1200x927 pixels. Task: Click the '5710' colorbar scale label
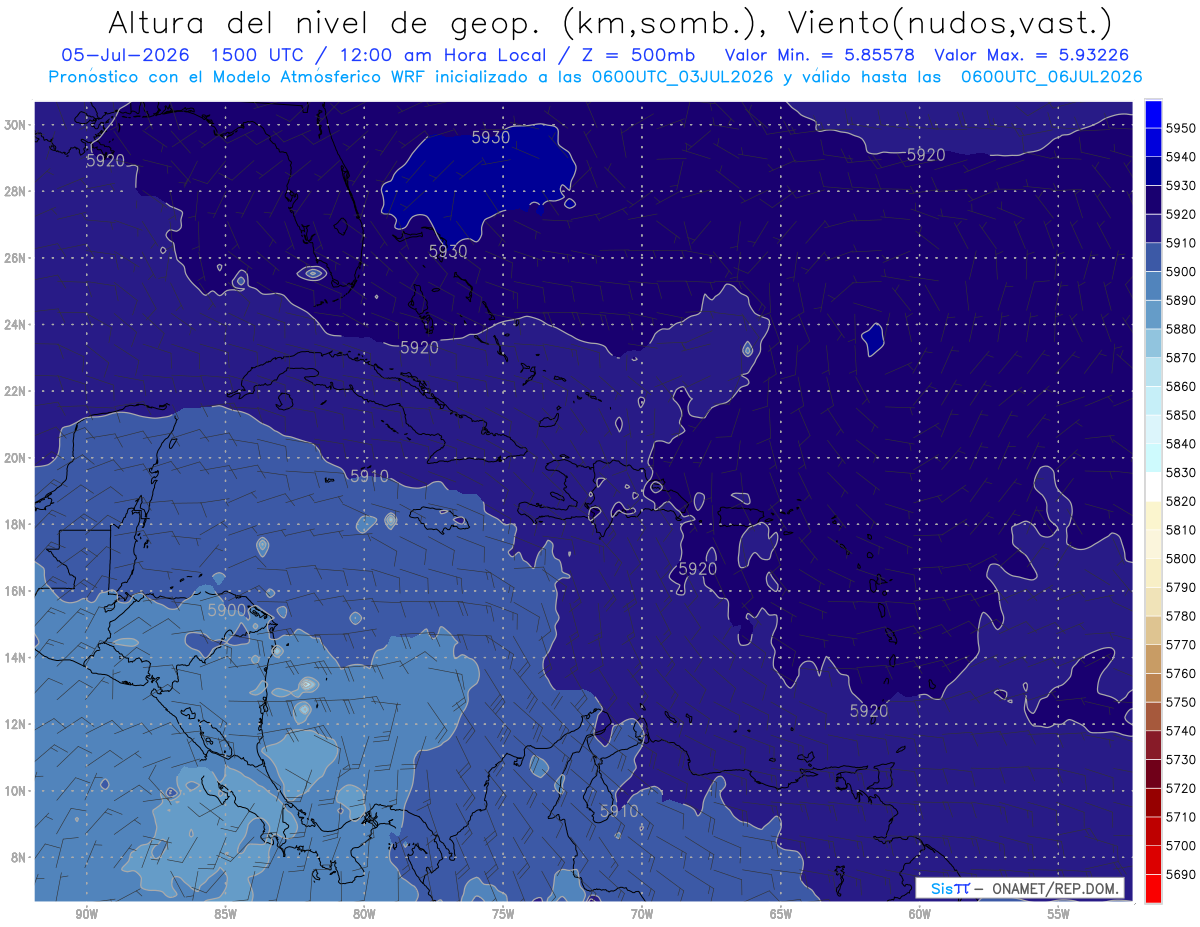tap(1181, 817)
